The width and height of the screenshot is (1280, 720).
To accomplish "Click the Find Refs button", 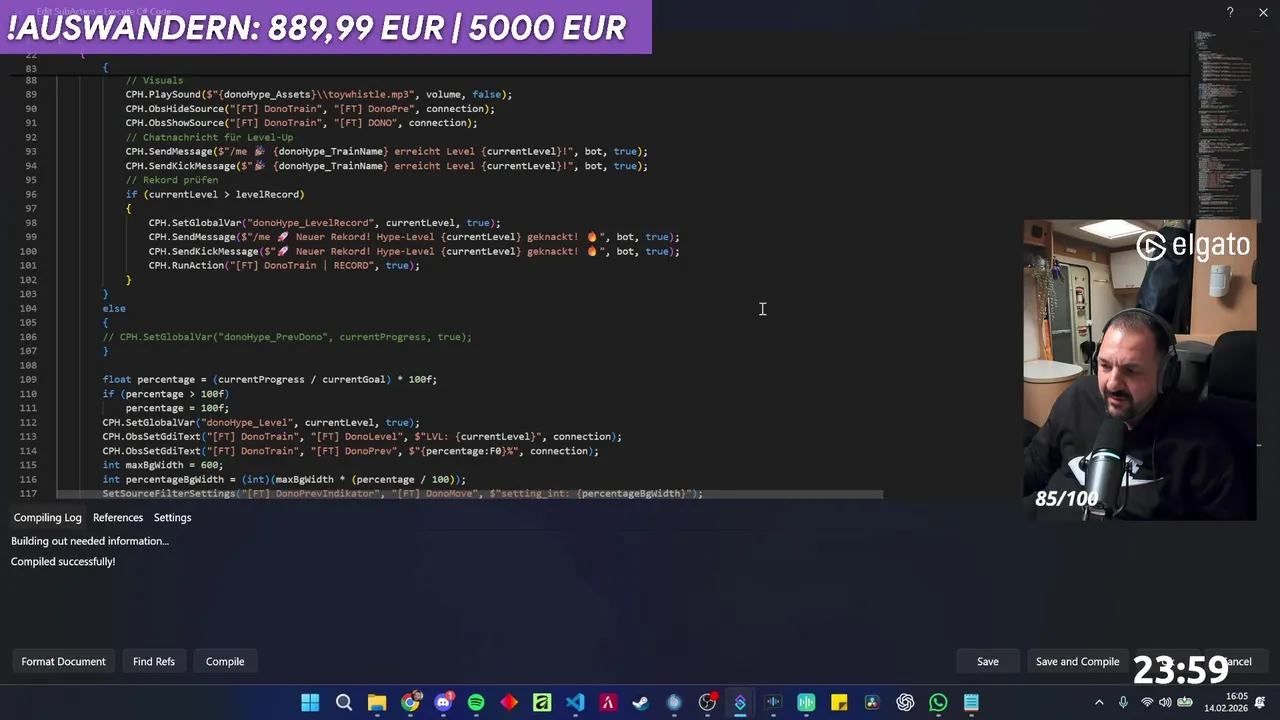I will pos(154,661).
